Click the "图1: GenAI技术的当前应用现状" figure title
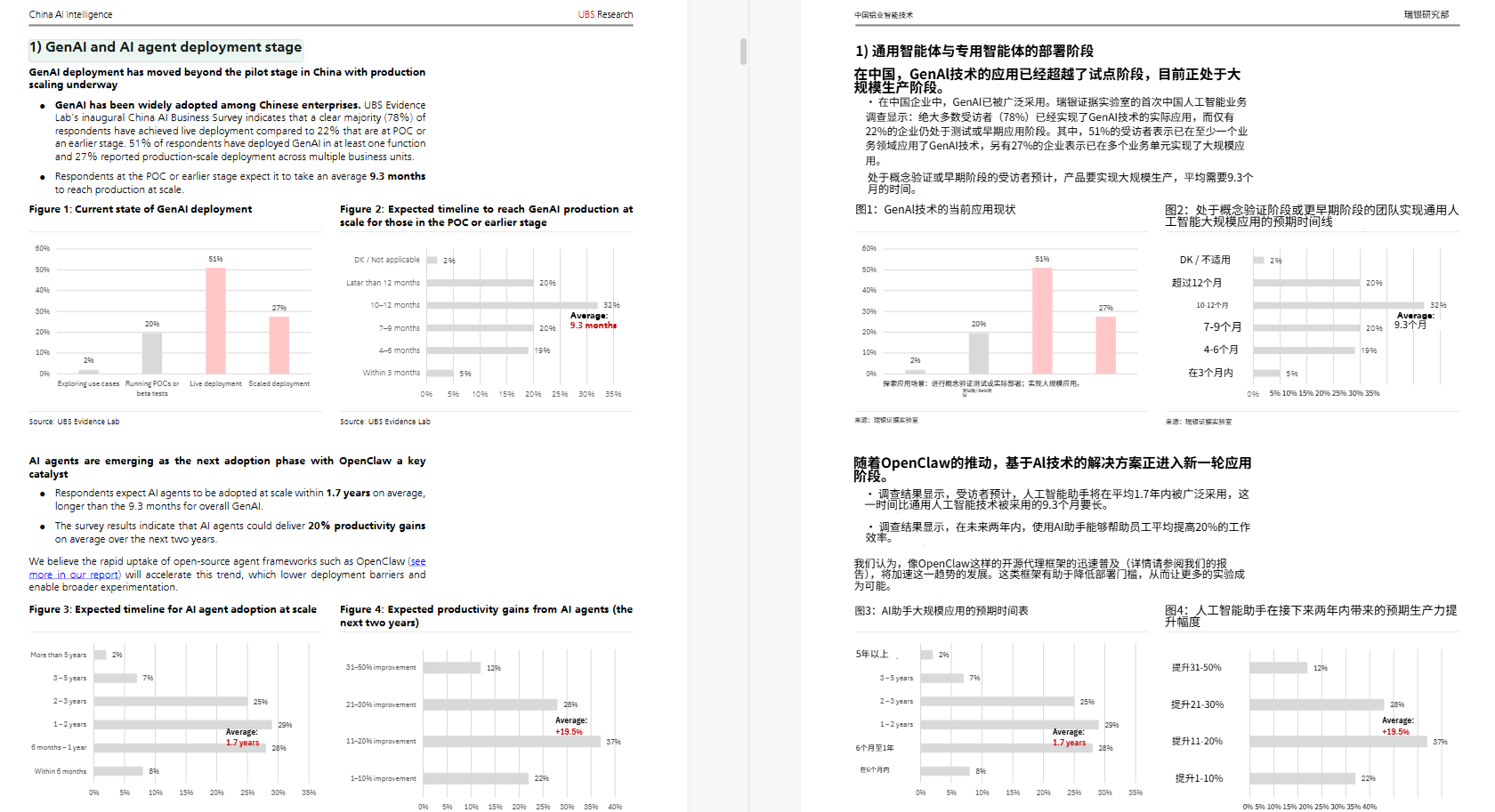Viewport: 1495px width, 812px height. [935, 210]
